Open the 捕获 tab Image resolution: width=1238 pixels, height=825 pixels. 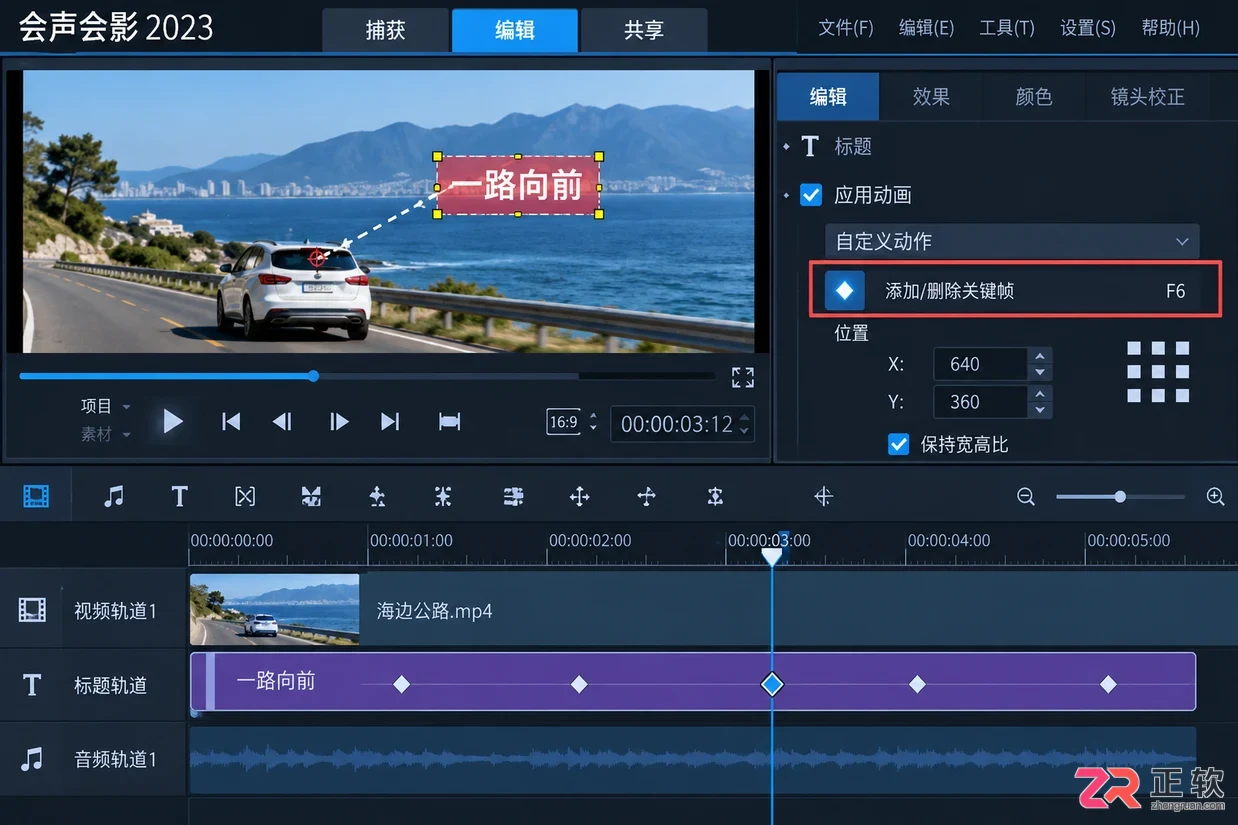coord(385,30)
